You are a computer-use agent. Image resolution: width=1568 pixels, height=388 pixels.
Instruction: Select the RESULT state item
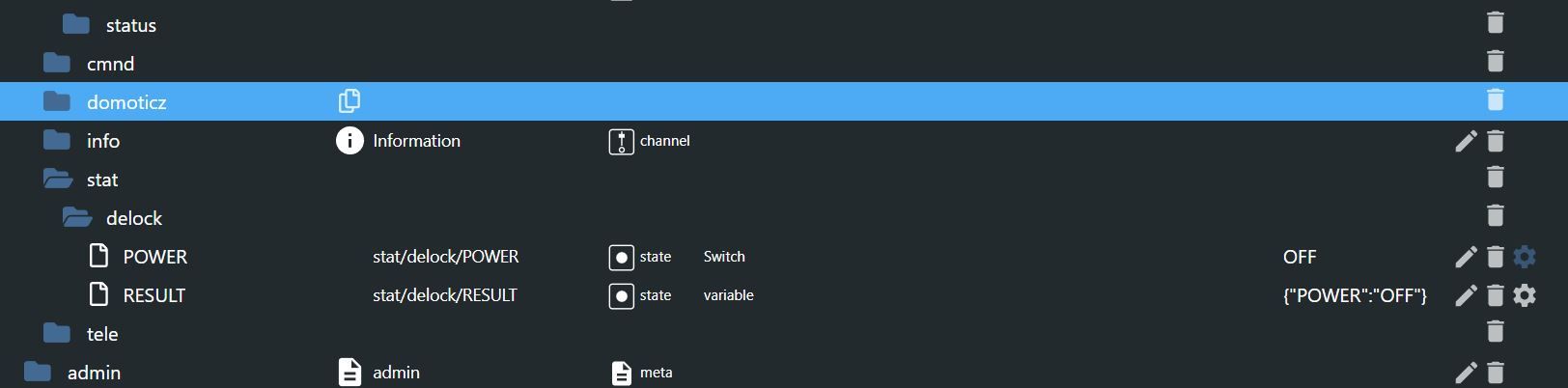pos(154,295)
